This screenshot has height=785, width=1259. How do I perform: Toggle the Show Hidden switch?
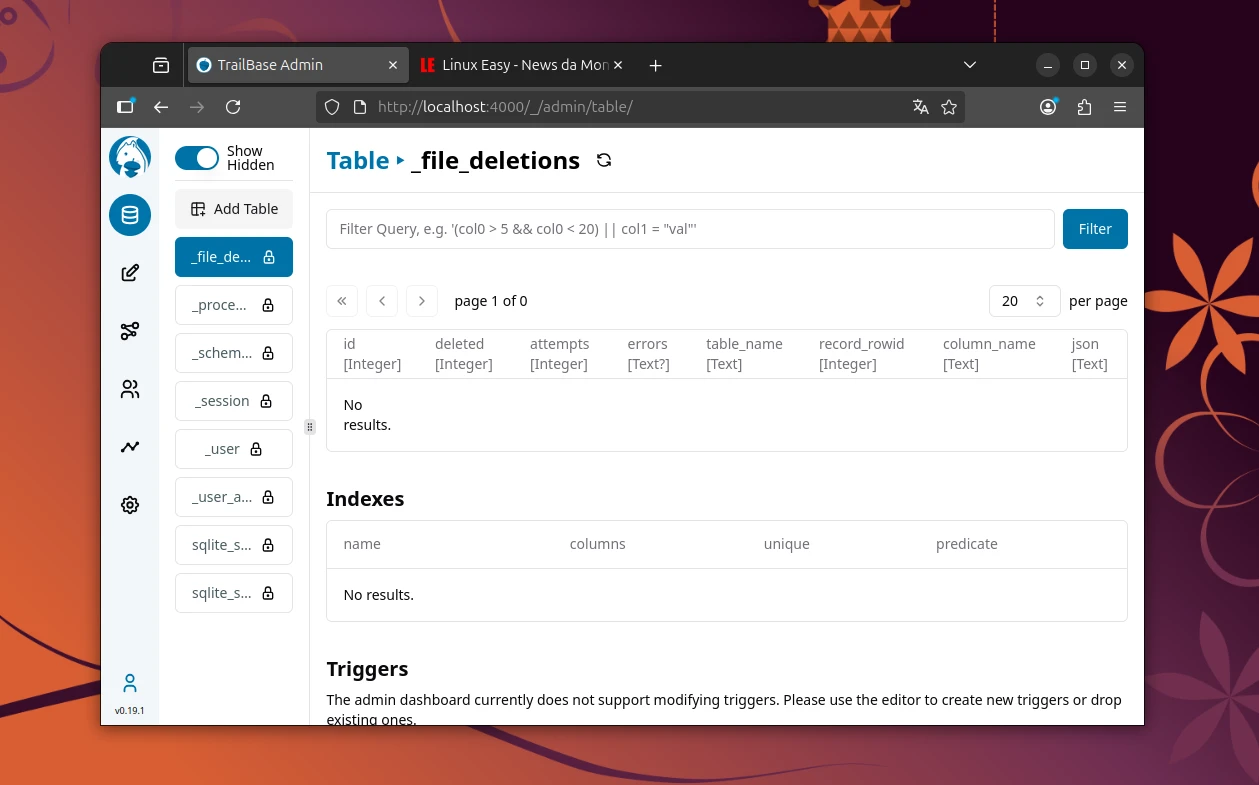pos(197,157)
